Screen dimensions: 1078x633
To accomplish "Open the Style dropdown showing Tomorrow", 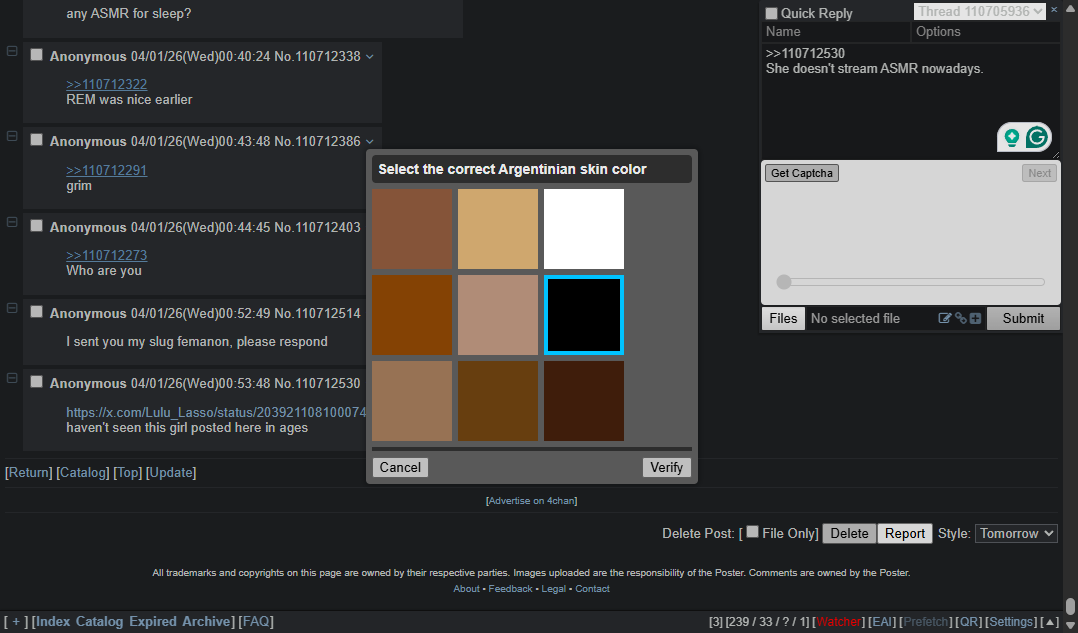I will click(x=1016, y=533).
